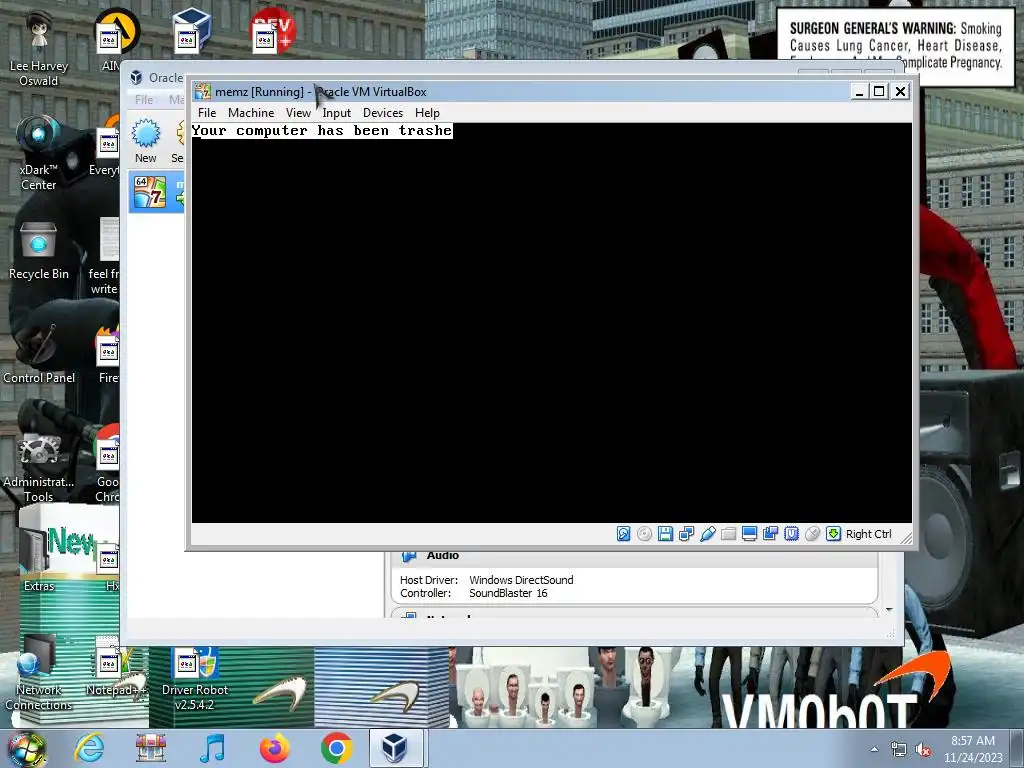
Task: Open the network adapters status icon
Action: [686, 534]
